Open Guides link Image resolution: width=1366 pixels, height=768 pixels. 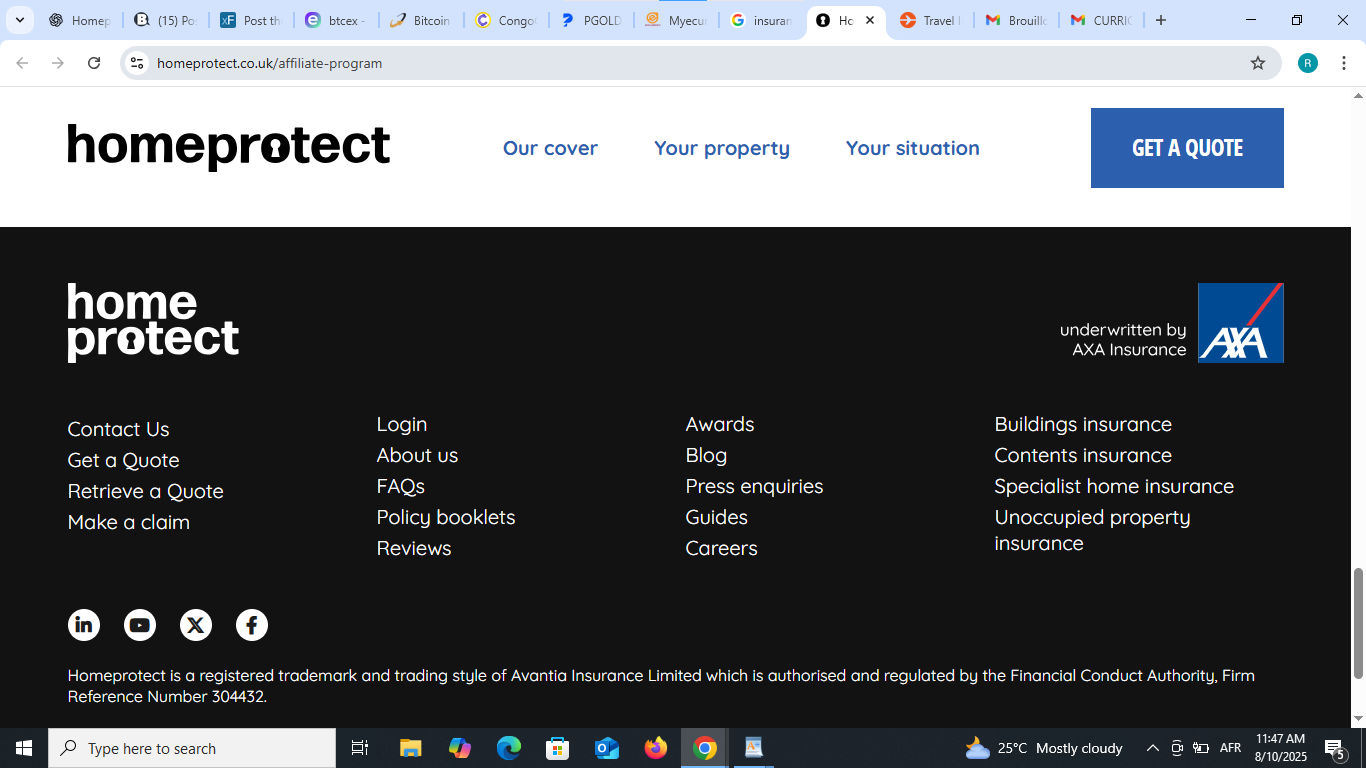click(x=716, y=517)
